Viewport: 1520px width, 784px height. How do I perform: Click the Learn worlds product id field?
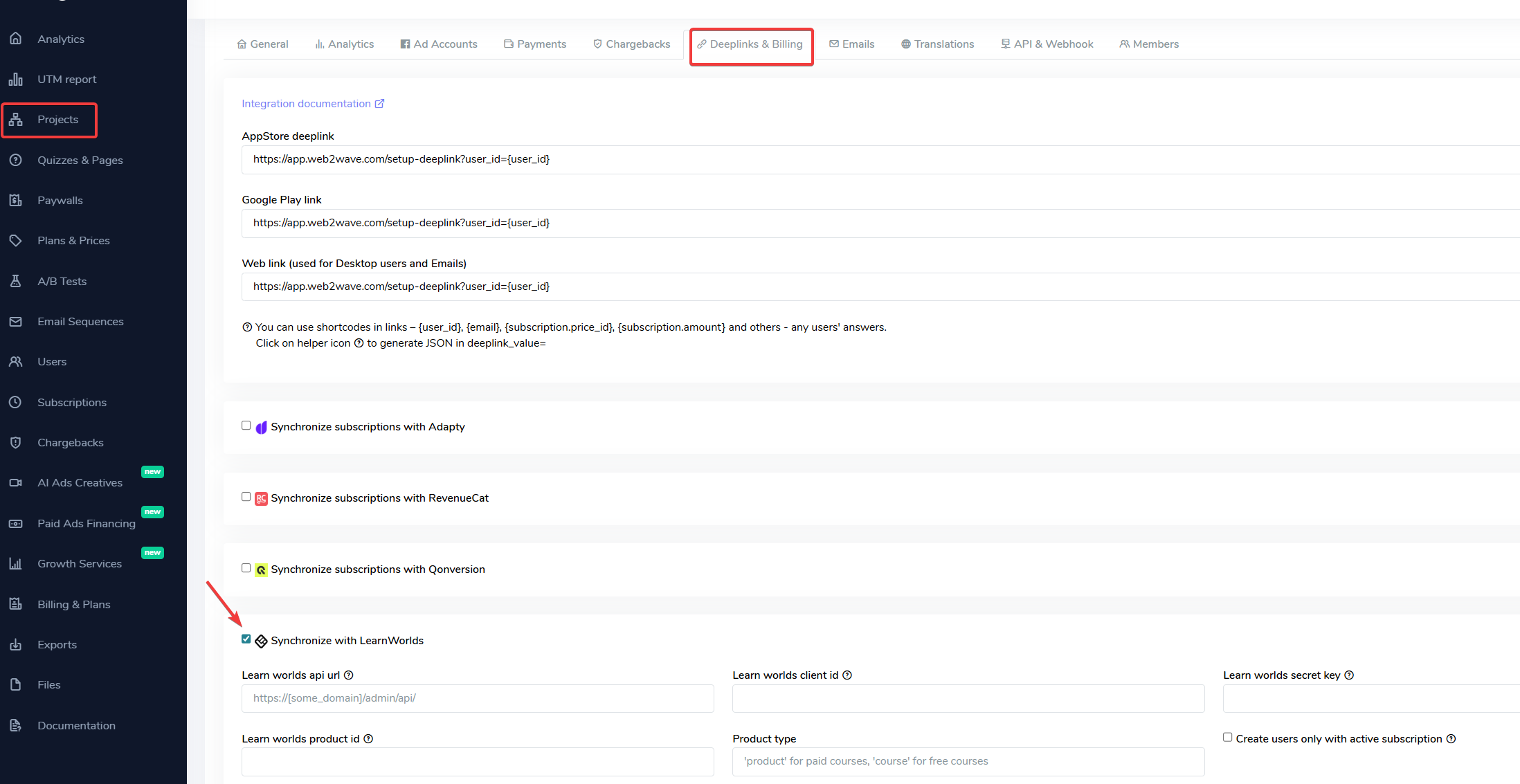coord(478,761)
